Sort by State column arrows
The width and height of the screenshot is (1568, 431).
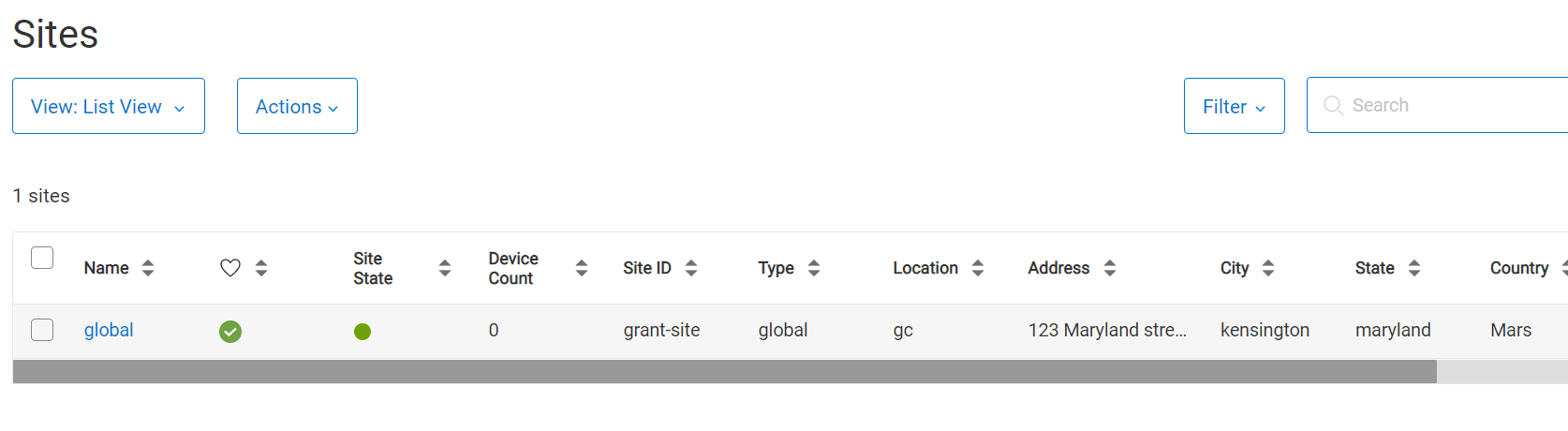point(1414,268)
